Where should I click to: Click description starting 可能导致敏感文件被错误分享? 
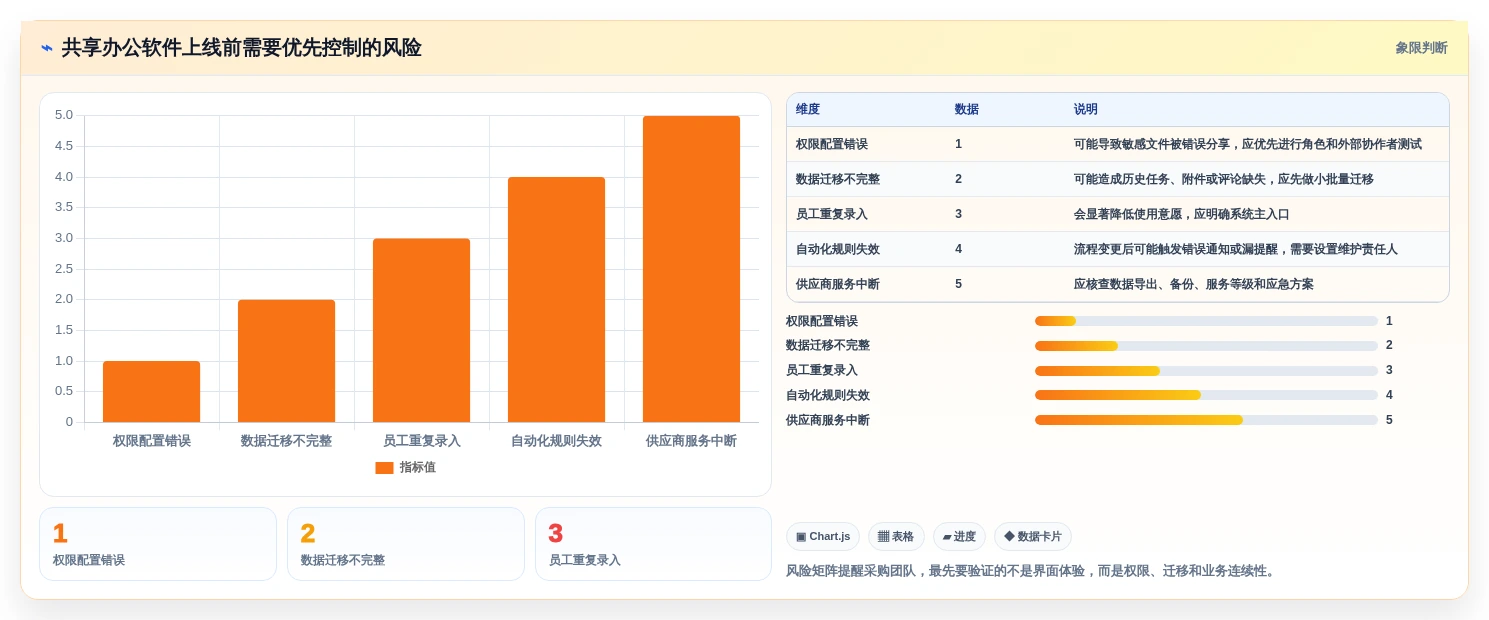pos(1248,144)
